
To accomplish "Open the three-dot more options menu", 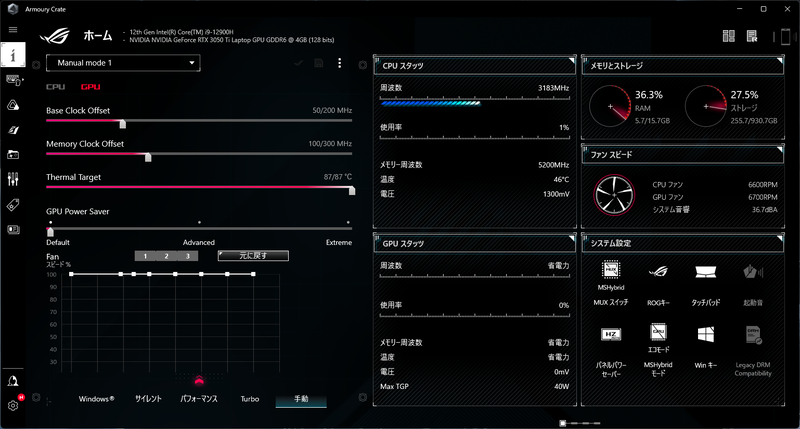I will 340,63.
